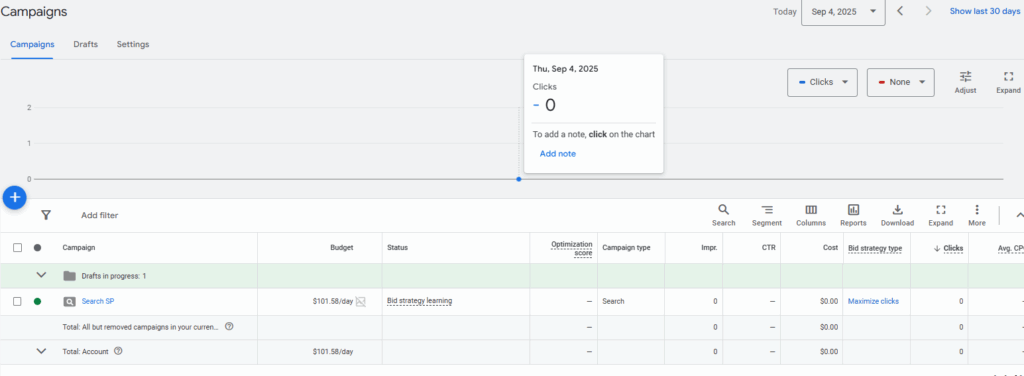
Task: Click the Download icon
Action: pyautogui.click(x=897, y=215)
